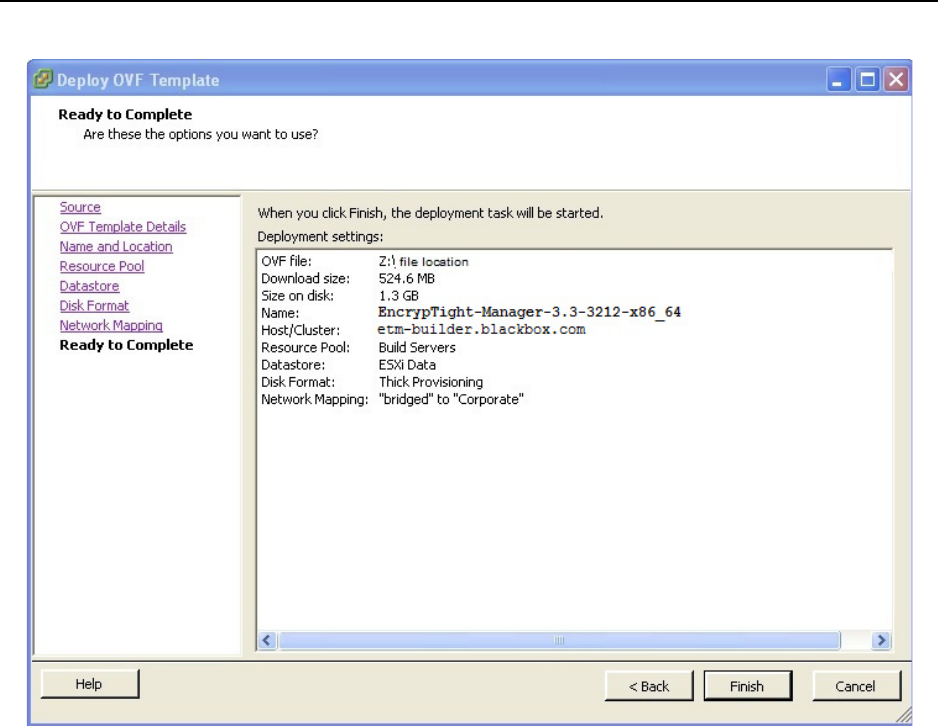Minimize the Deploy OVF Template window
Viewport: 938px width, 726px height.
pyautogui.click(x=840, y=80)
